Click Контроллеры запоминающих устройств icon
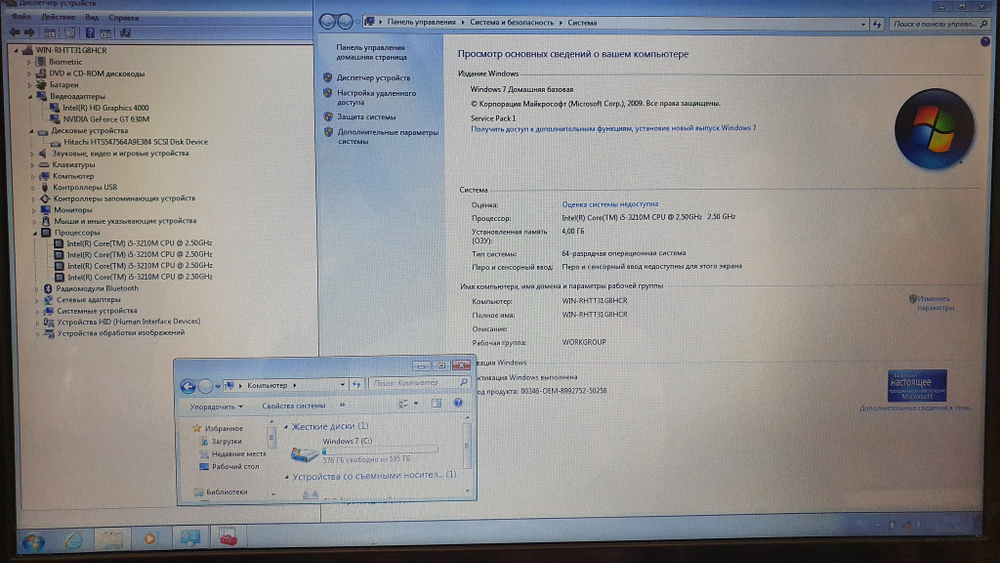1000x563 pixels. (45, 198)
